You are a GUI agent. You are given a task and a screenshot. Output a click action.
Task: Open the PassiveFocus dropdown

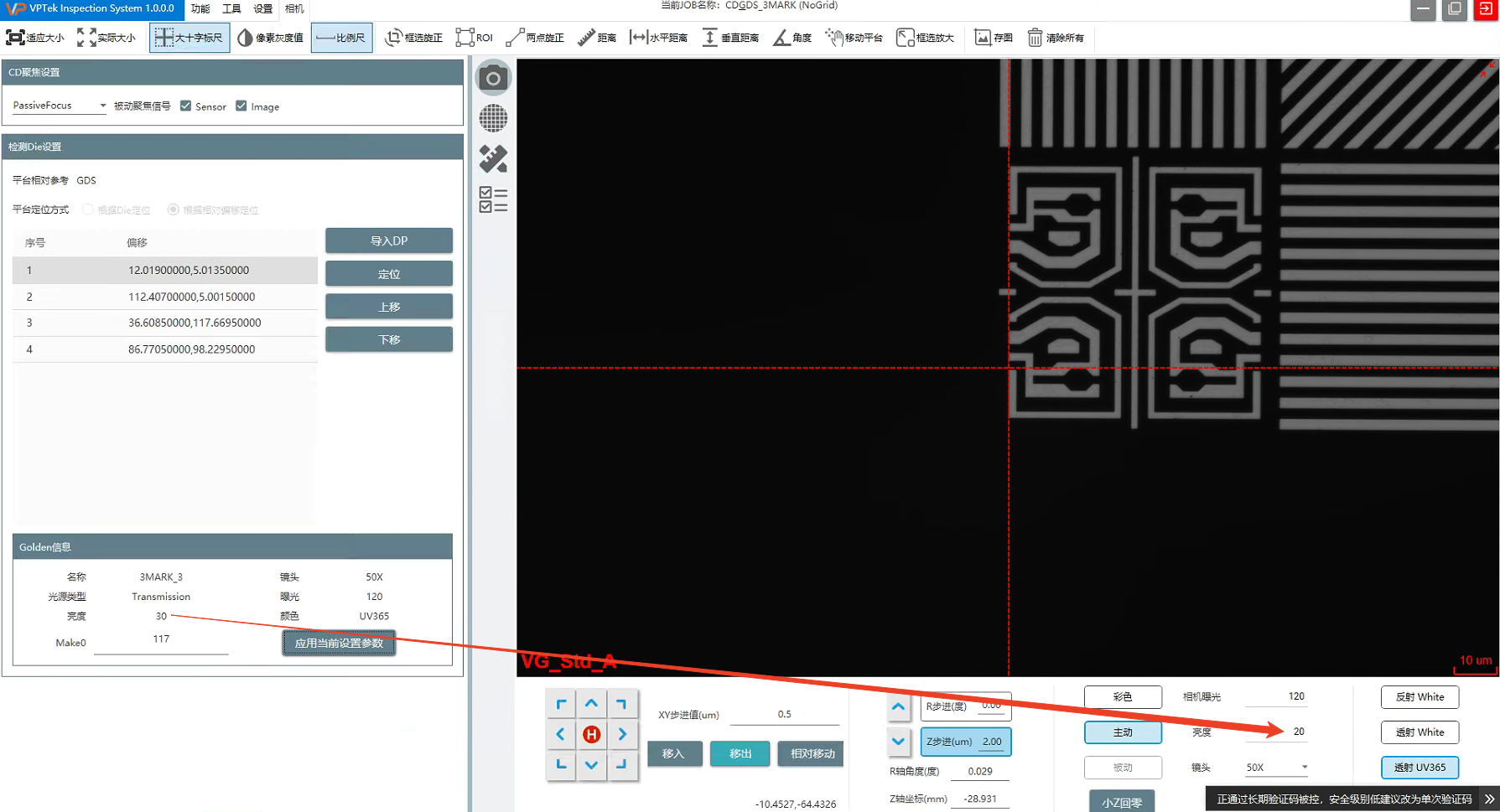coord(59,106)
